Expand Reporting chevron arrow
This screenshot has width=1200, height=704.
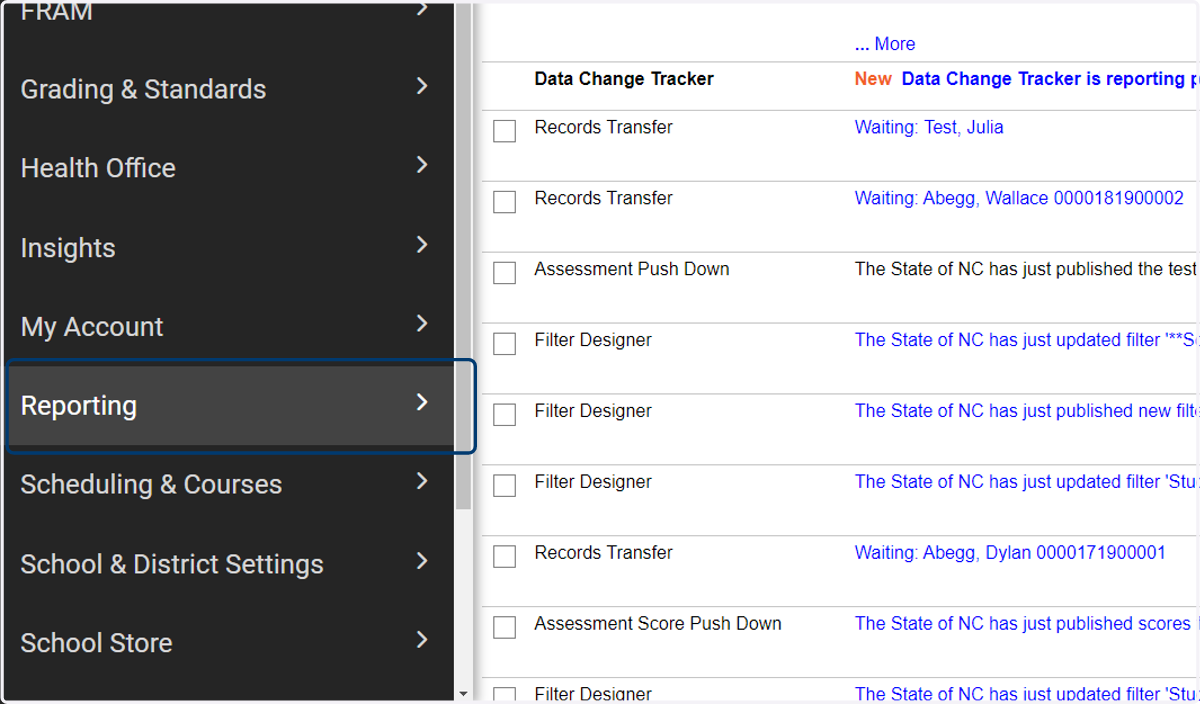422,402
